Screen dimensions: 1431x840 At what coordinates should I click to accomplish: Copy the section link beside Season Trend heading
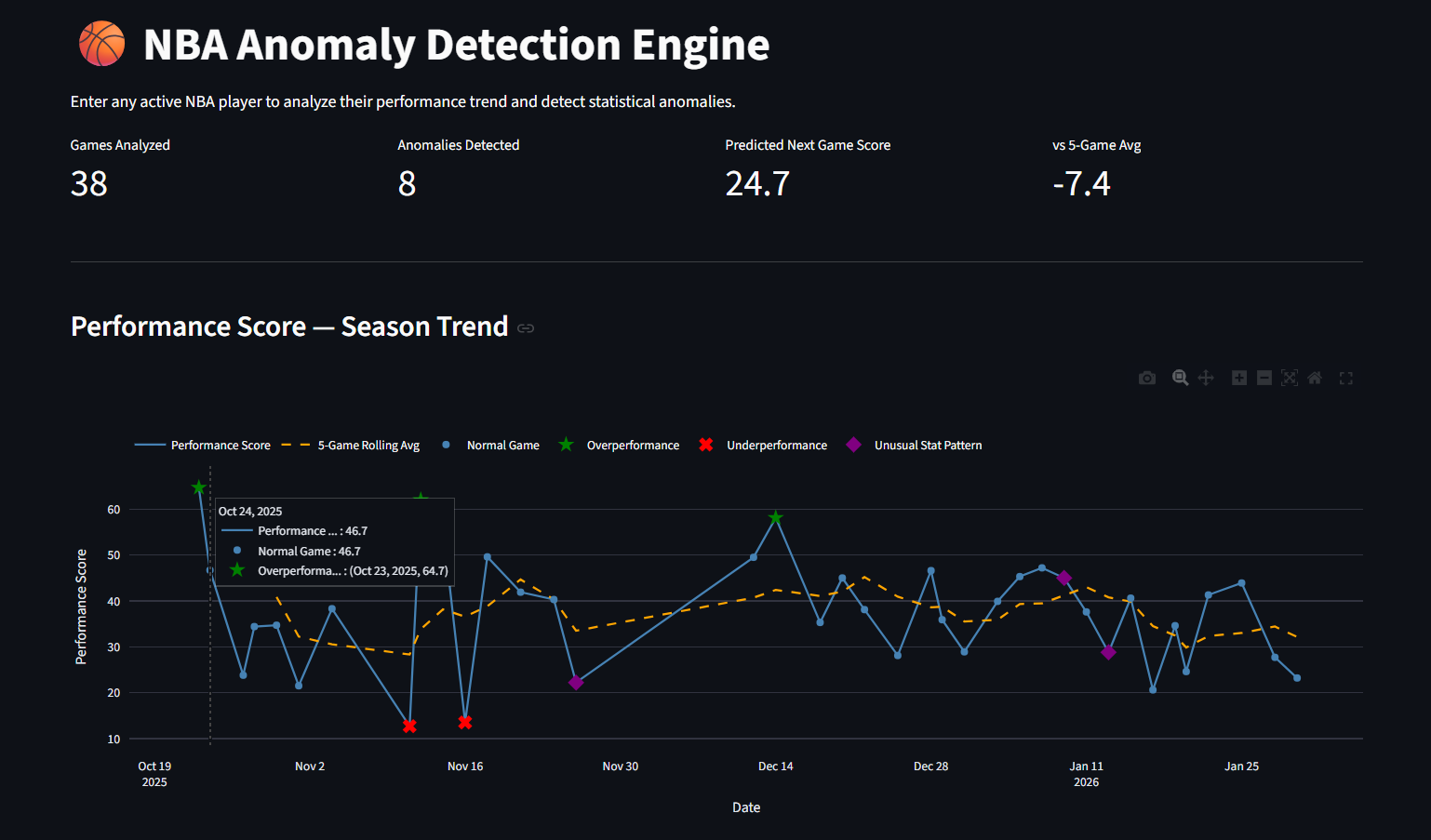526,328
